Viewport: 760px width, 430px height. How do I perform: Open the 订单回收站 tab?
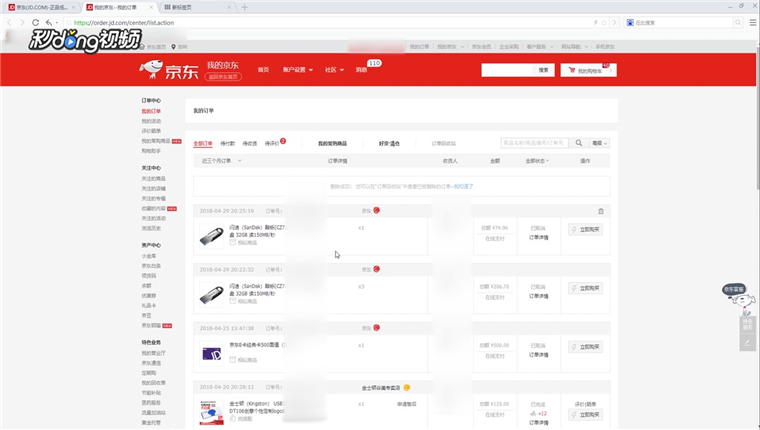tap(443, 143)
